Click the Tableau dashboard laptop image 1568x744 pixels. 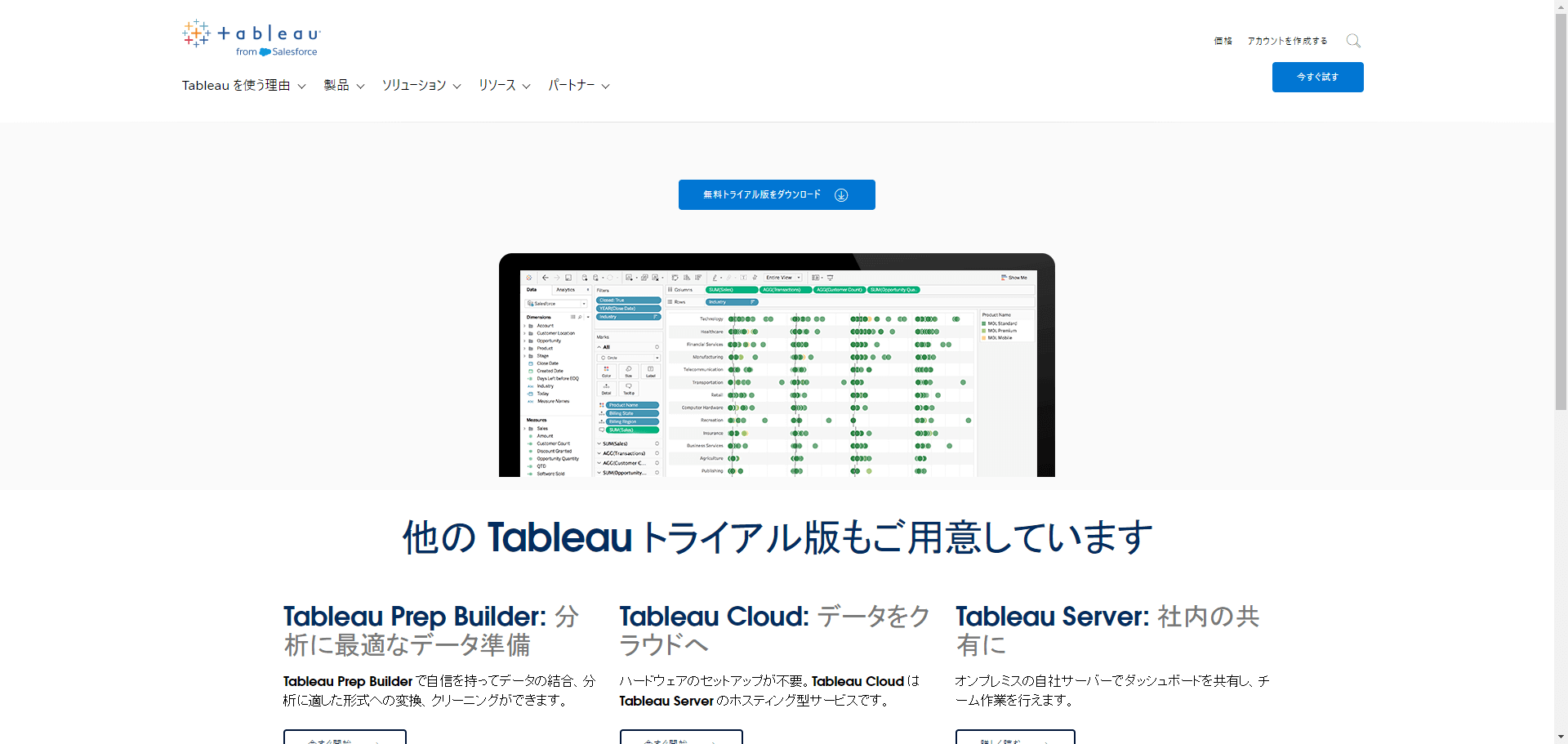click(777, 365)
